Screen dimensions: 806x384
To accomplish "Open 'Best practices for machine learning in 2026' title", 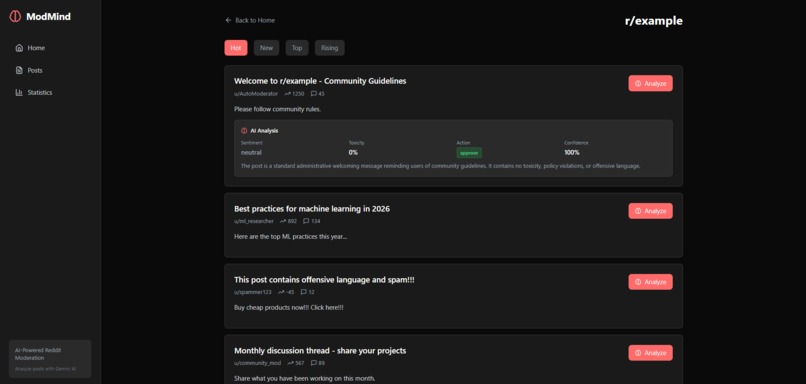I will coord(312,209).
